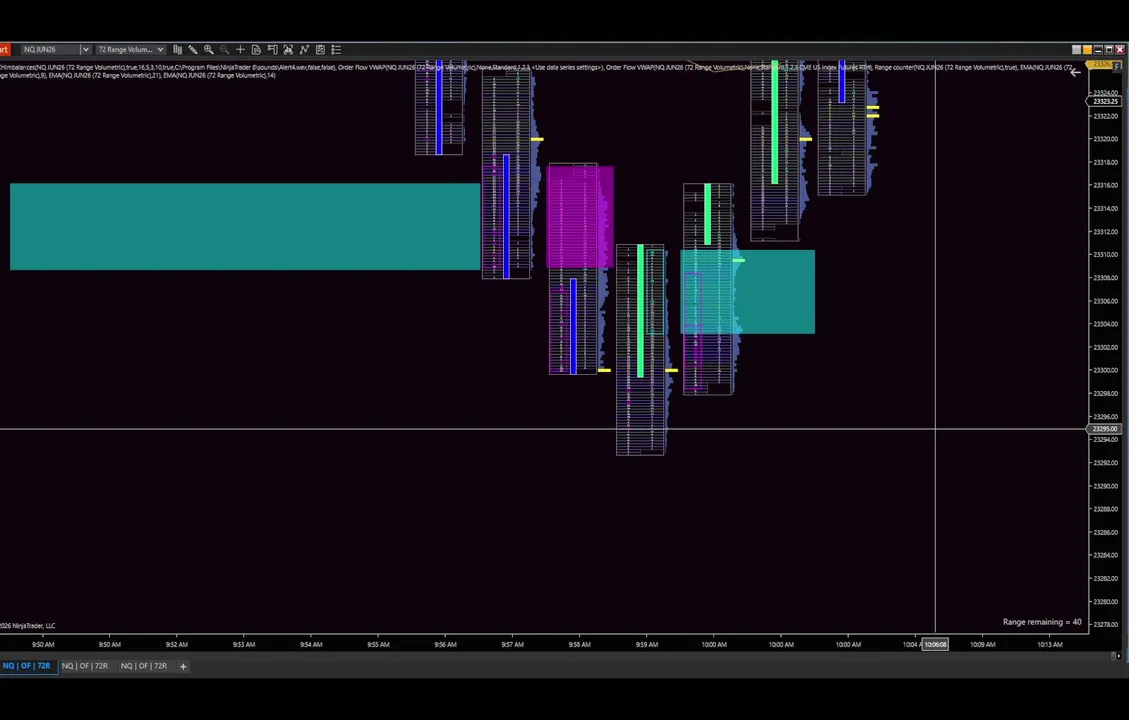Select the crosshair cursor tool
Screen dimensions: 1129x720
coord(240,50)
